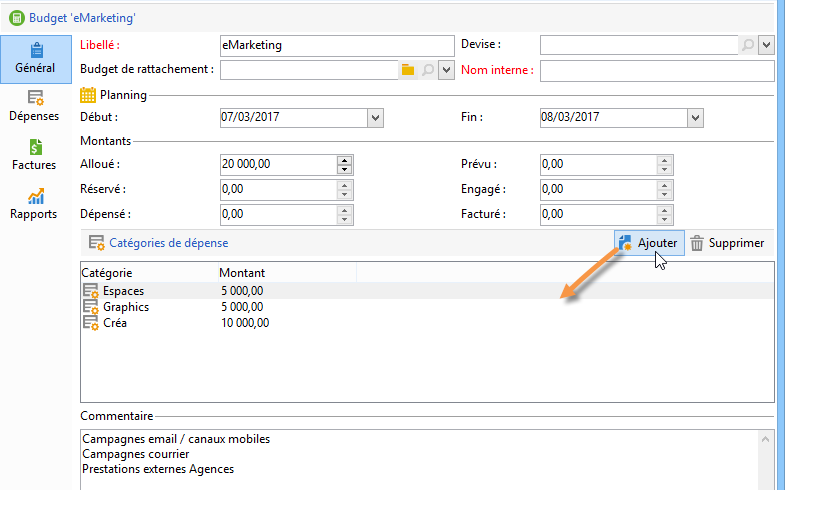The image size is (826, 519).
Task: Click Supprimer to delete category
Action: (727, 243)
